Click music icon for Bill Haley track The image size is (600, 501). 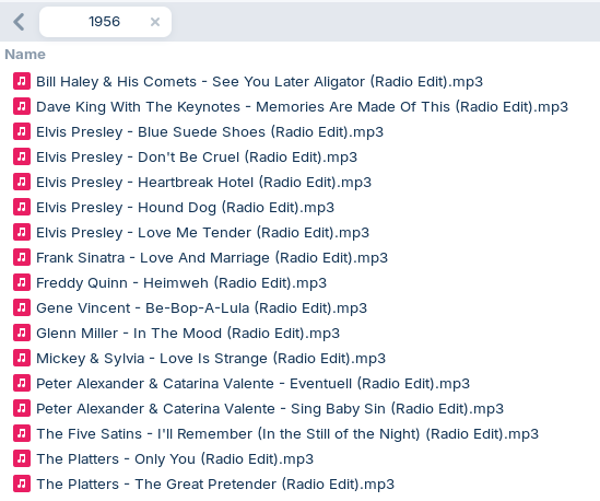tap(22, 81)
